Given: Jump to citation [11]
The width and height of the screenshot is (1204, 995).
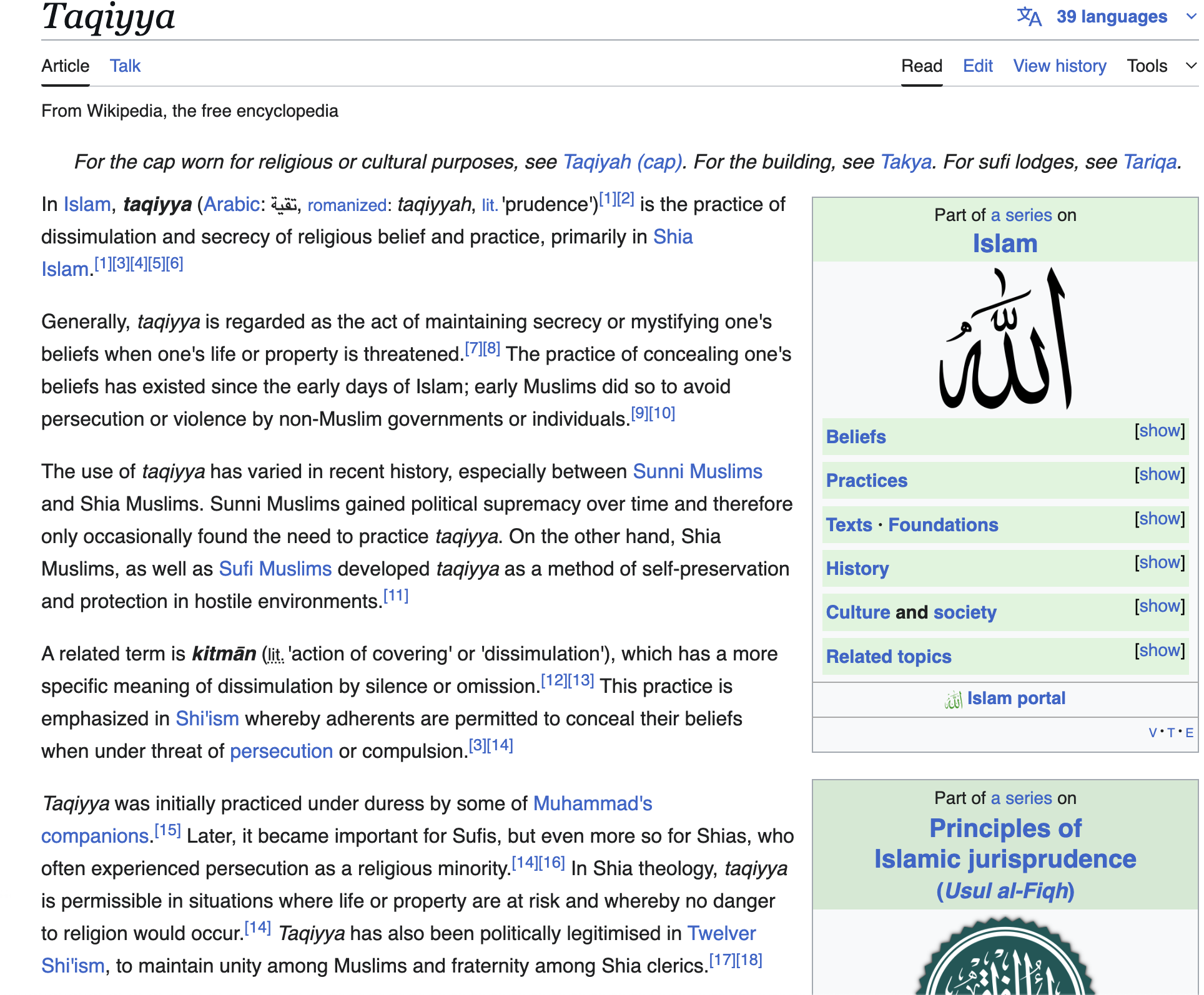Looking at the screenshot, I should (x=396, y=596).
